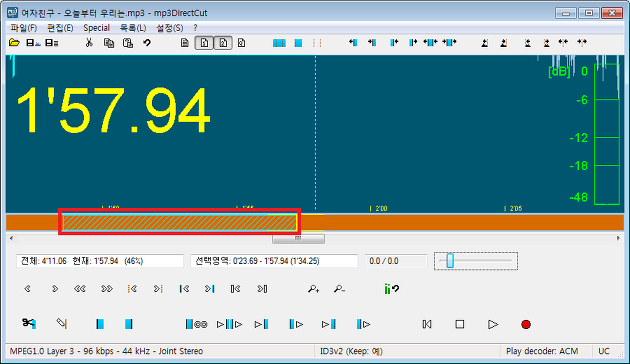Click the 전체: 4'11.06 position field
The image size is (630, 364).
coord(100,261)
